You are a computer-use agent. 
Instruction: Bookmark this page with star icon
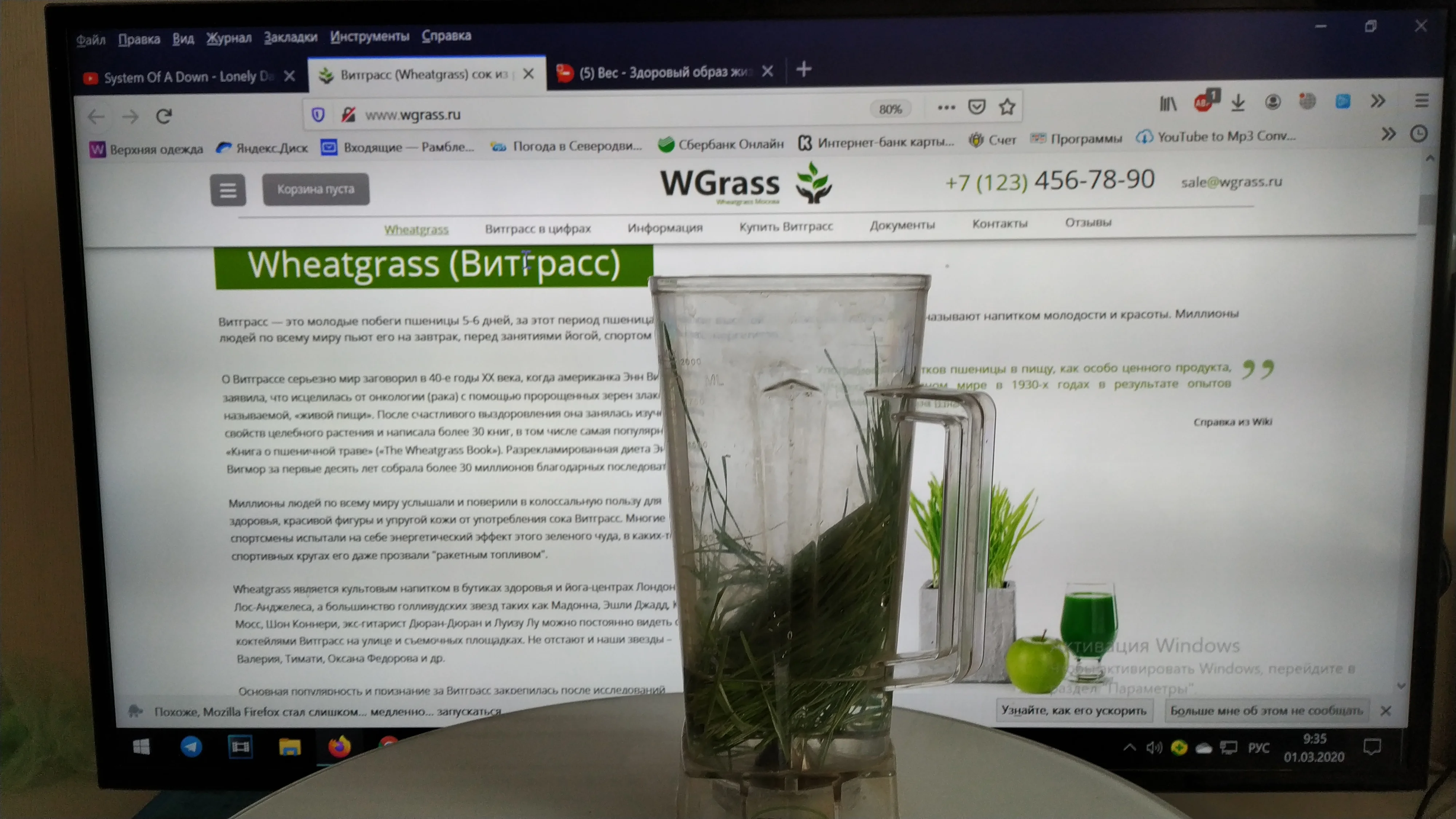click(1007, 107)
